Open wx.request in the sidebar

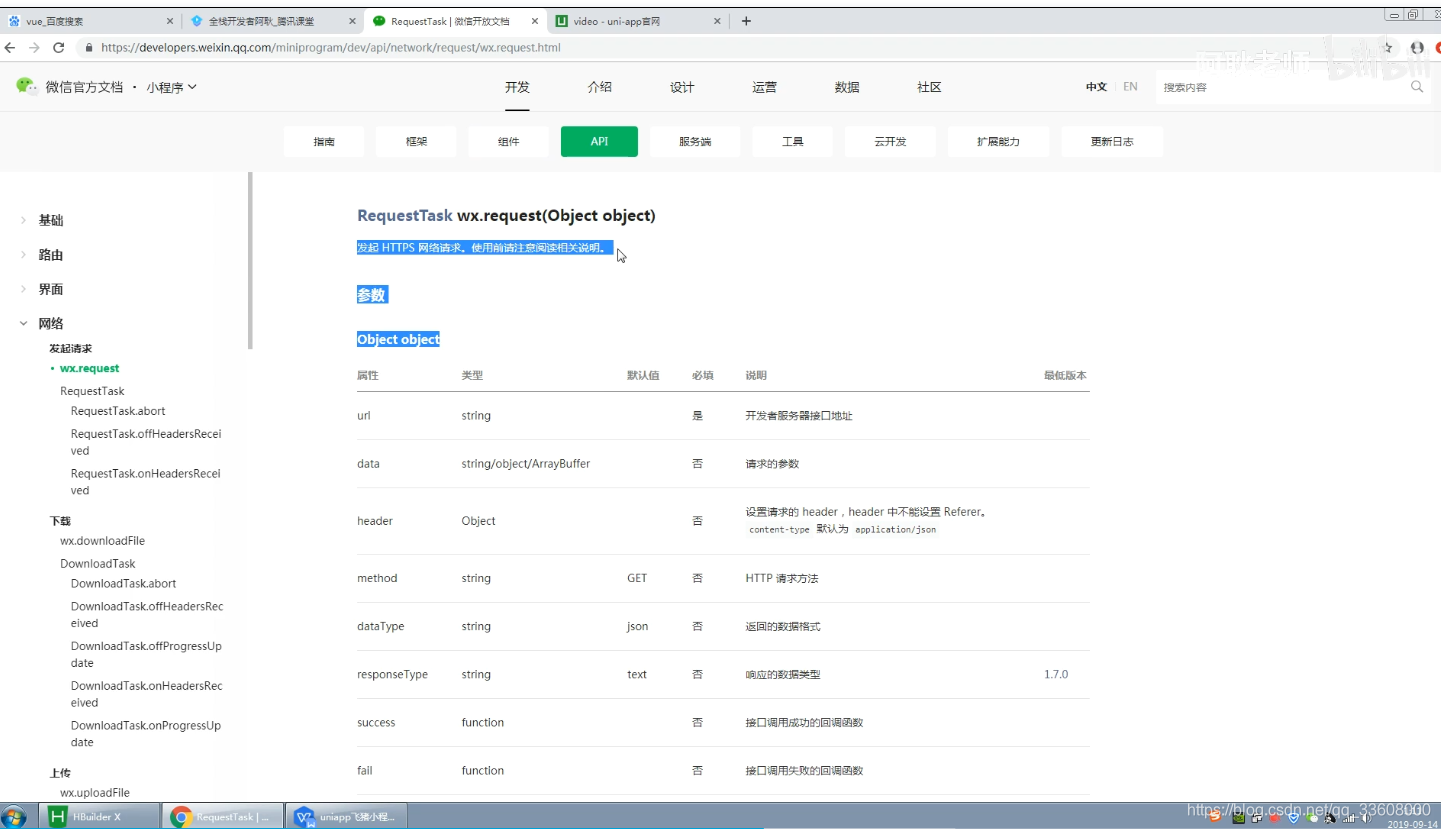(89, 369)
